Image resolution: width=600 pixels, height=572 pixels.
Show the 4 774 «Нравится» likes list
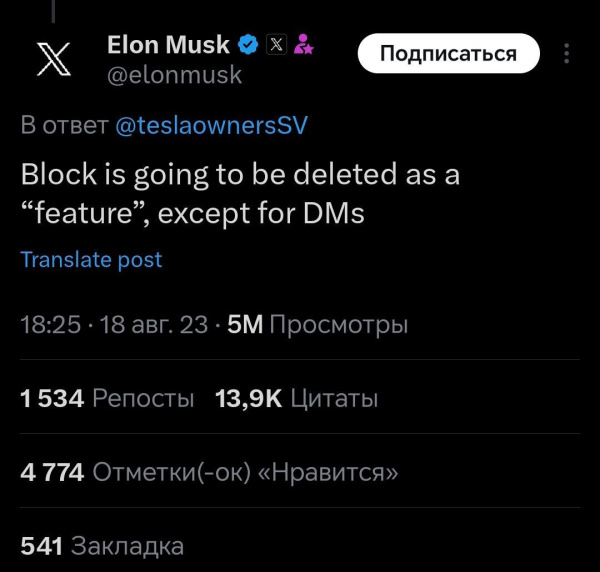(x=209, y=473)
